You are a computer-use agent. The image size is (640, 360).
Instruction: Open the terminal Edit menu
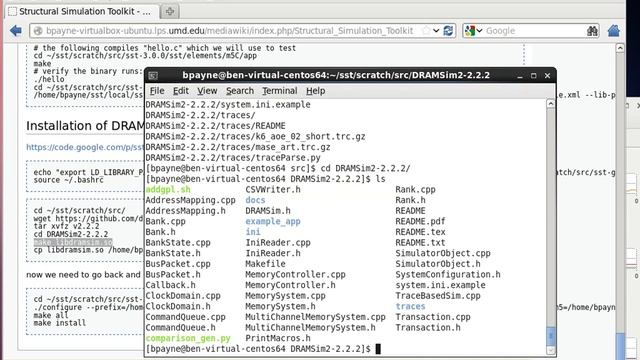(180, 91)
